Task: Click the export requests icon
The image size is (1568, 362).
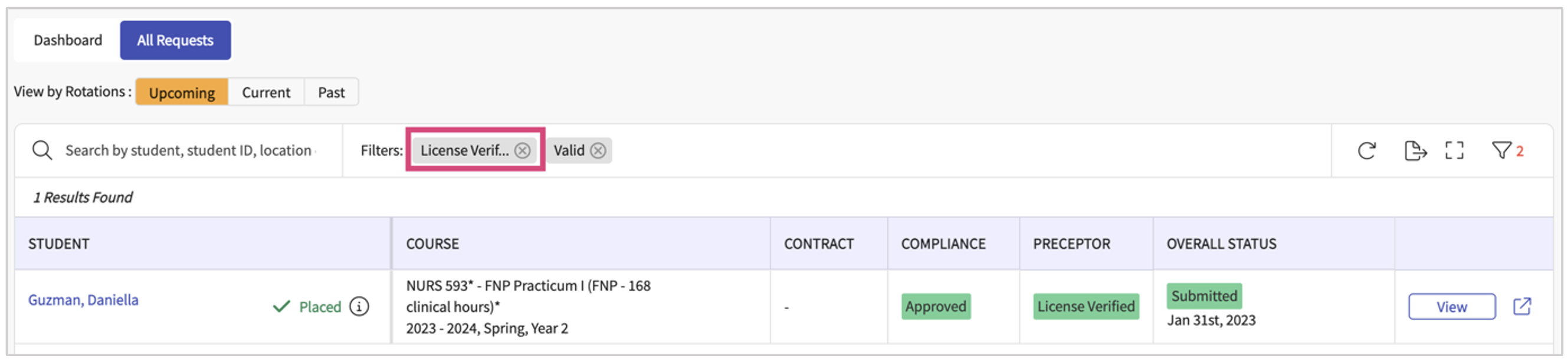Action: [1415, 150]
